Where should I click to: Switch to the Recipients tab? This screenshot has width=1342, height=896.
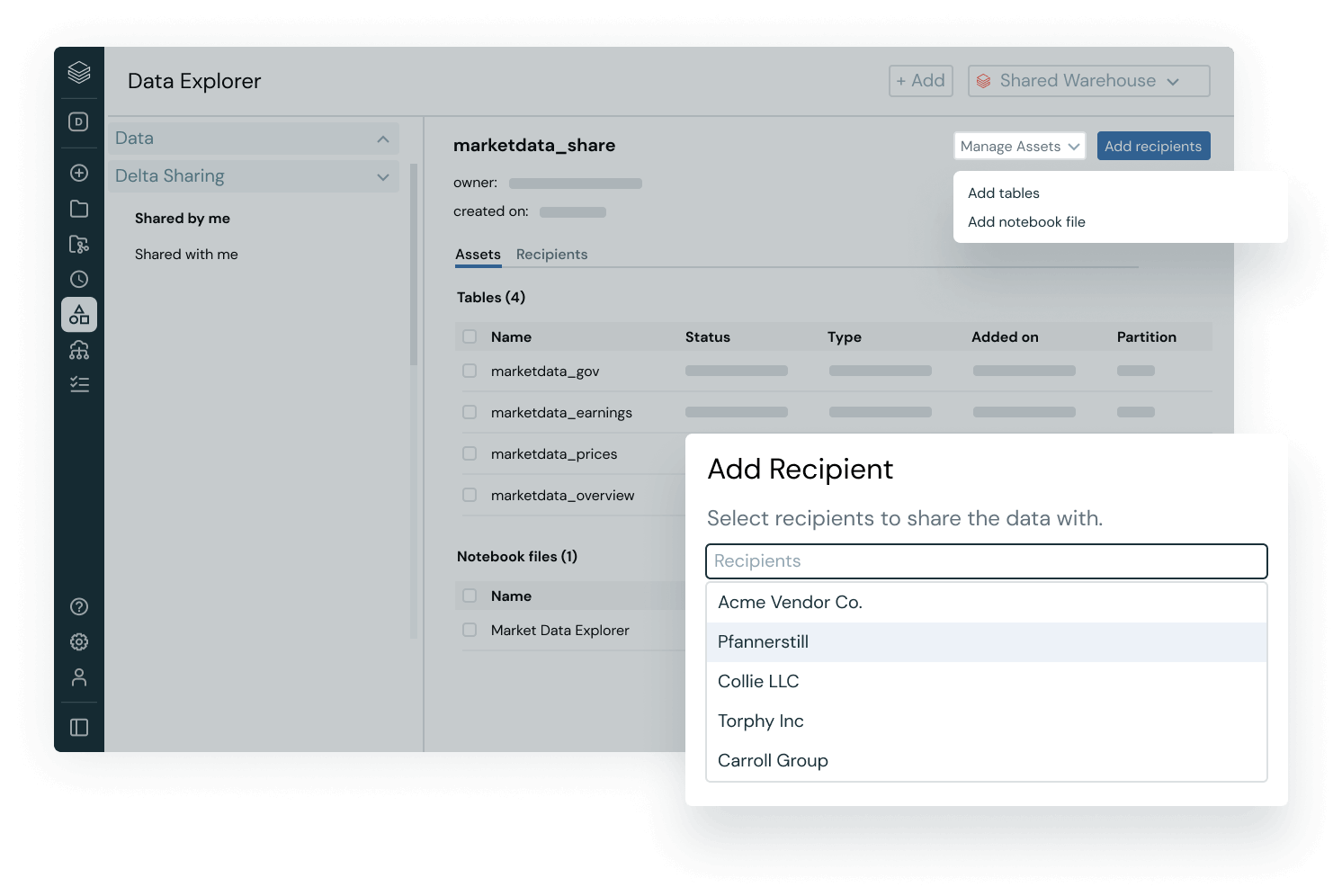click(551, 254)
